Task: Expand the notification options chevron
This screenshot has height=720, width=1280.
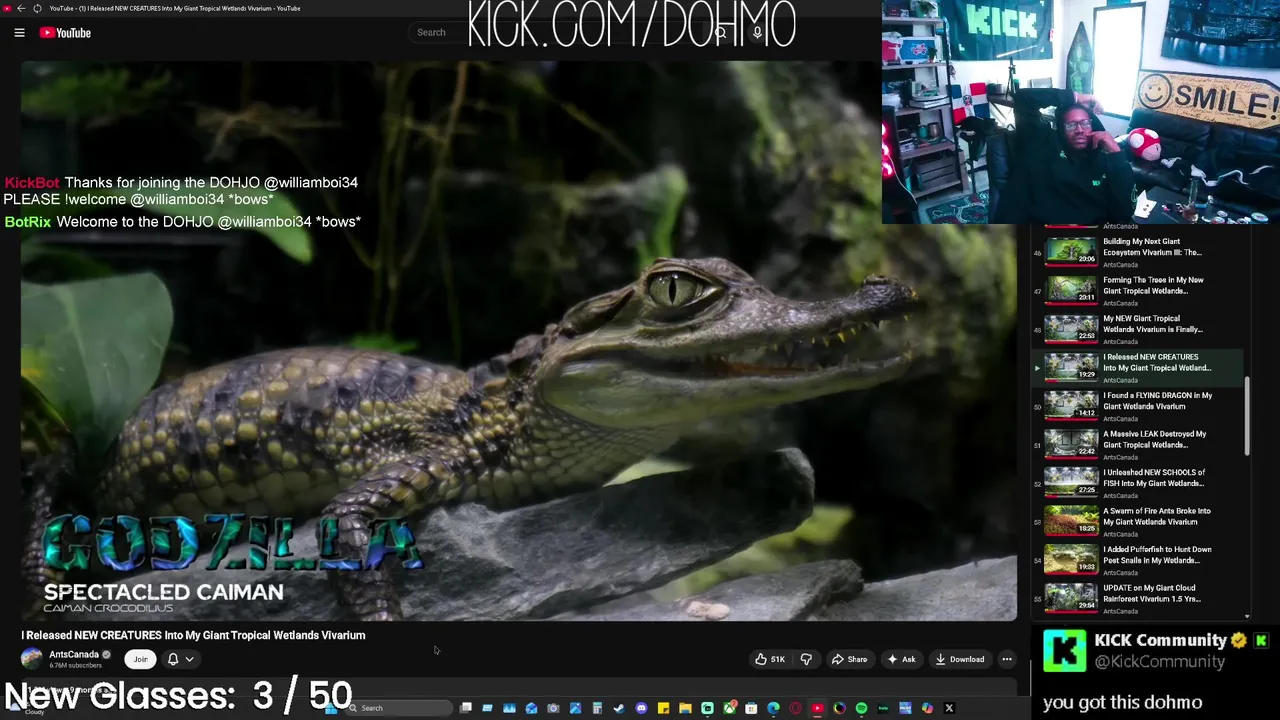Action: (x=189, y=659)
